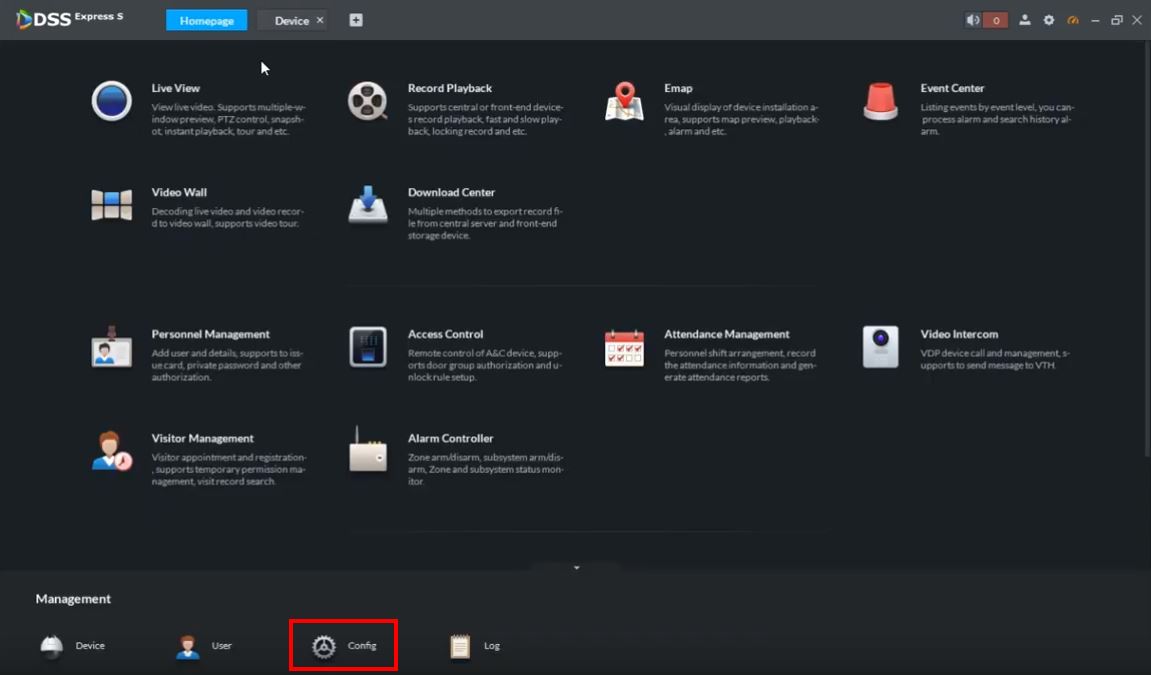Open the Video Intercom icon
The image size is (1151, 675).
click(x=880, y=347)
